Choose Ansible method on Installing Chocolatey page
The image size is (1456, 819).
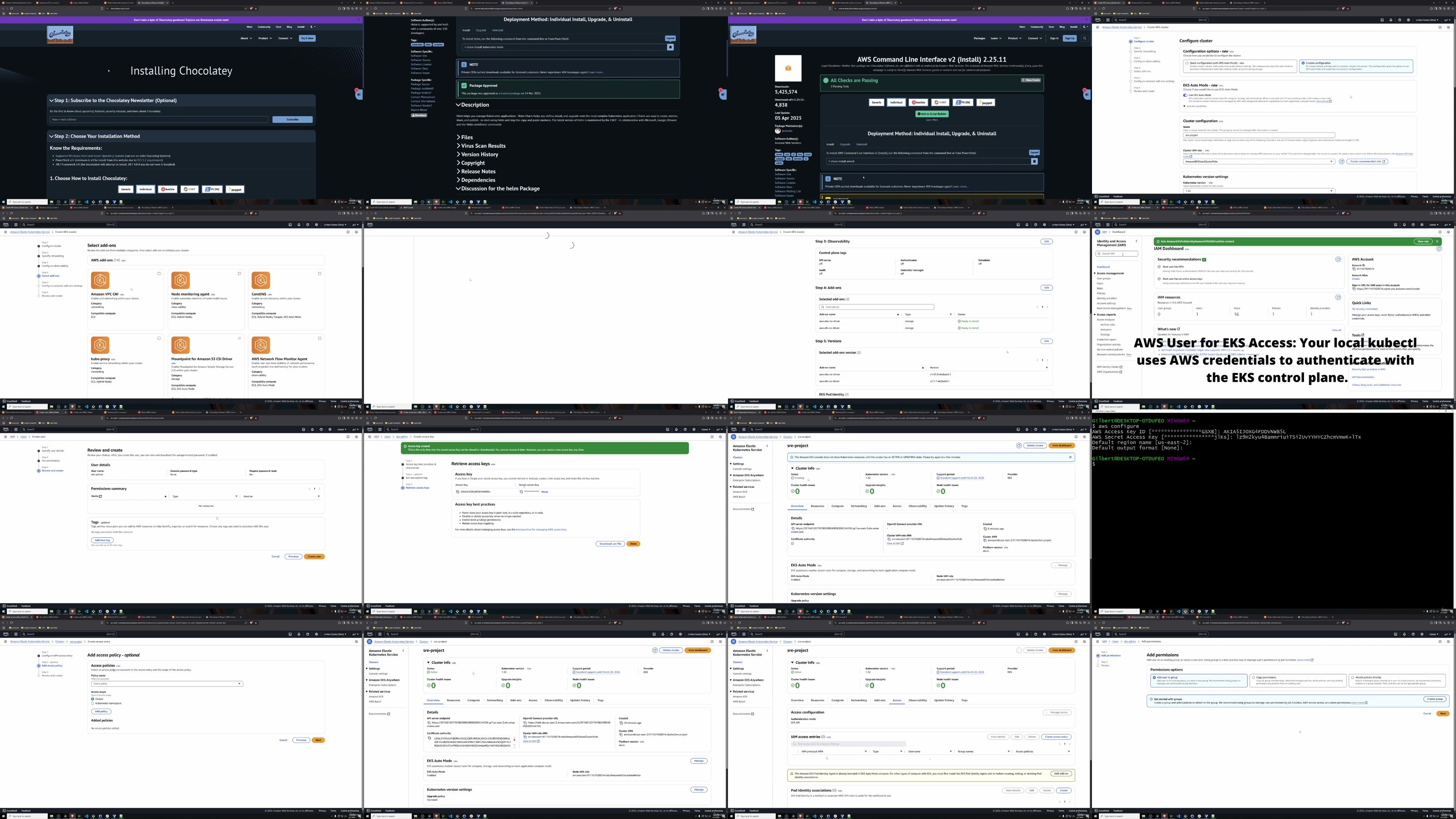pyautogui.click(x=168, y=189)
